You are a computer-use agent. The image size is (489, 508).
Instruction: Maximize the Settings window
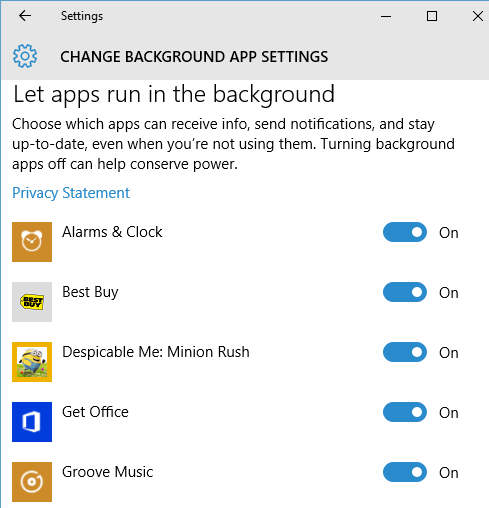pos(432,16)
